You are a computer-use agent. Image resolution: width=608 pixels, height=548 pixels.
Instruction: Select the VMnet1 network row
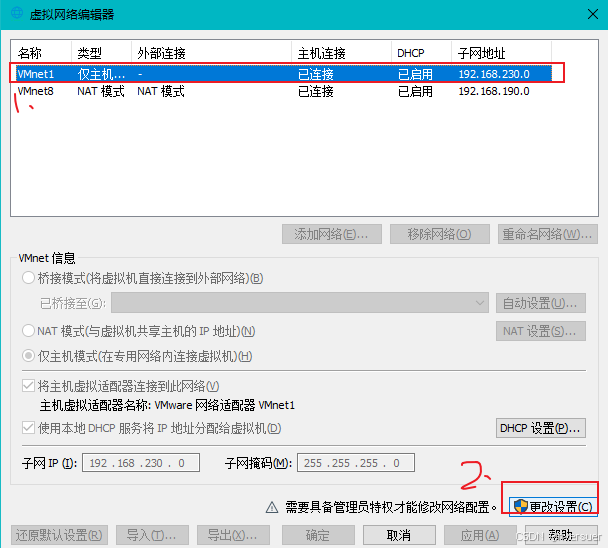coord(280,74)
